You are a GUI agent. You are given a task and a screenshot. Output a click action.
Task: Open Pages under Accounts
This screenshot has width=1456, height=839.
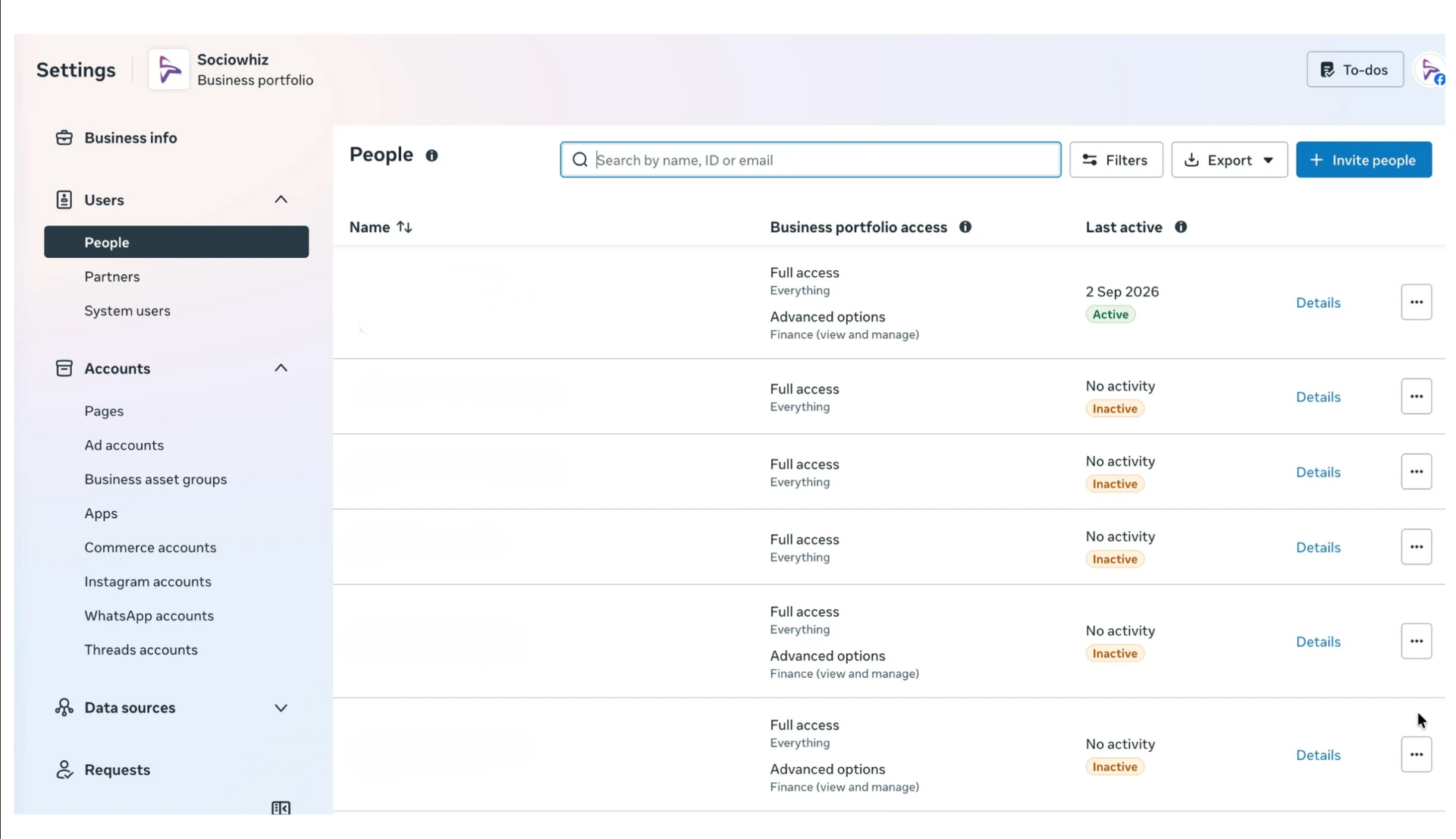click(x=104, y=411)
